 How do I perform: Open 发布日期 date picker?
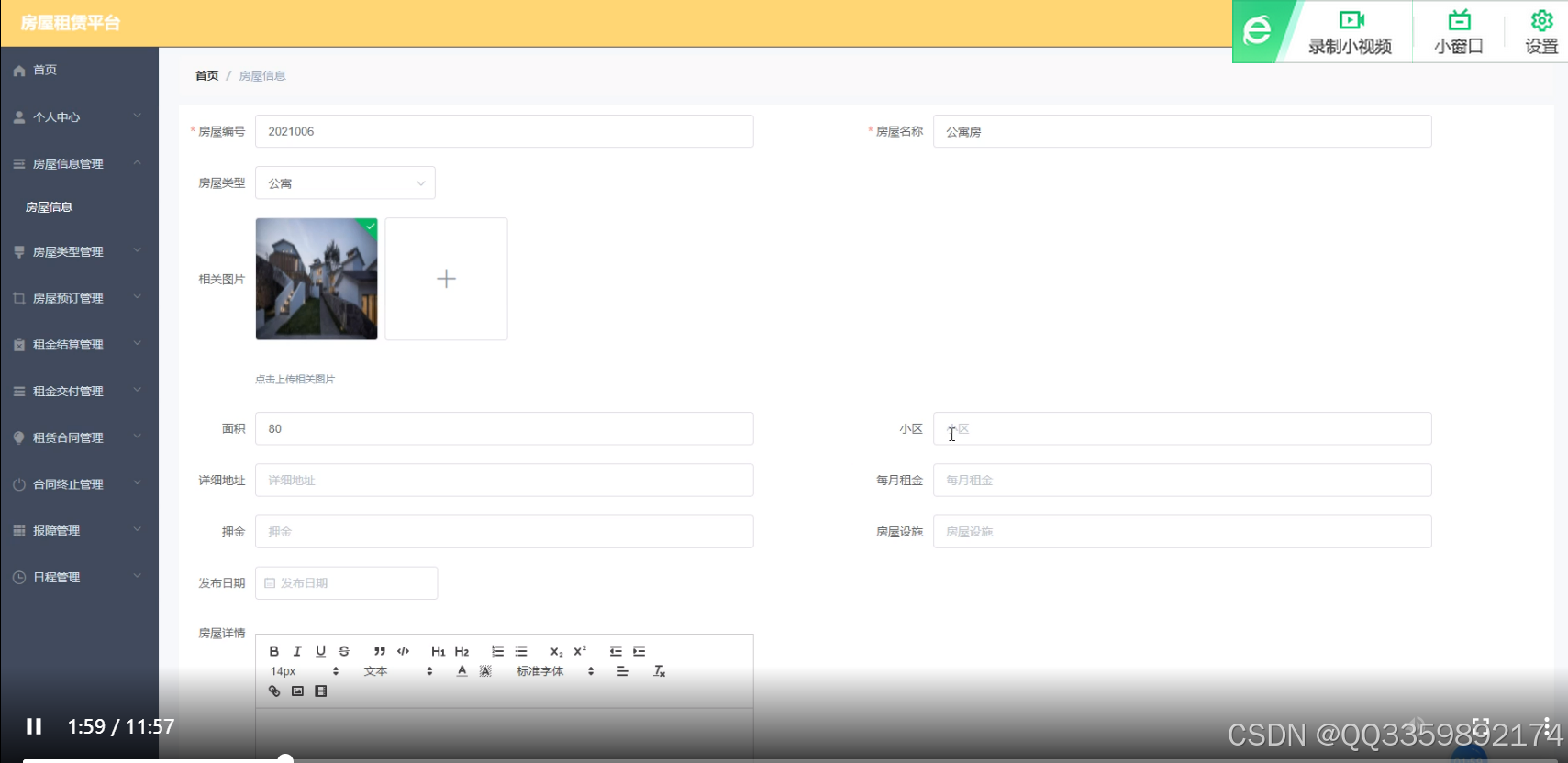point(346,582)
